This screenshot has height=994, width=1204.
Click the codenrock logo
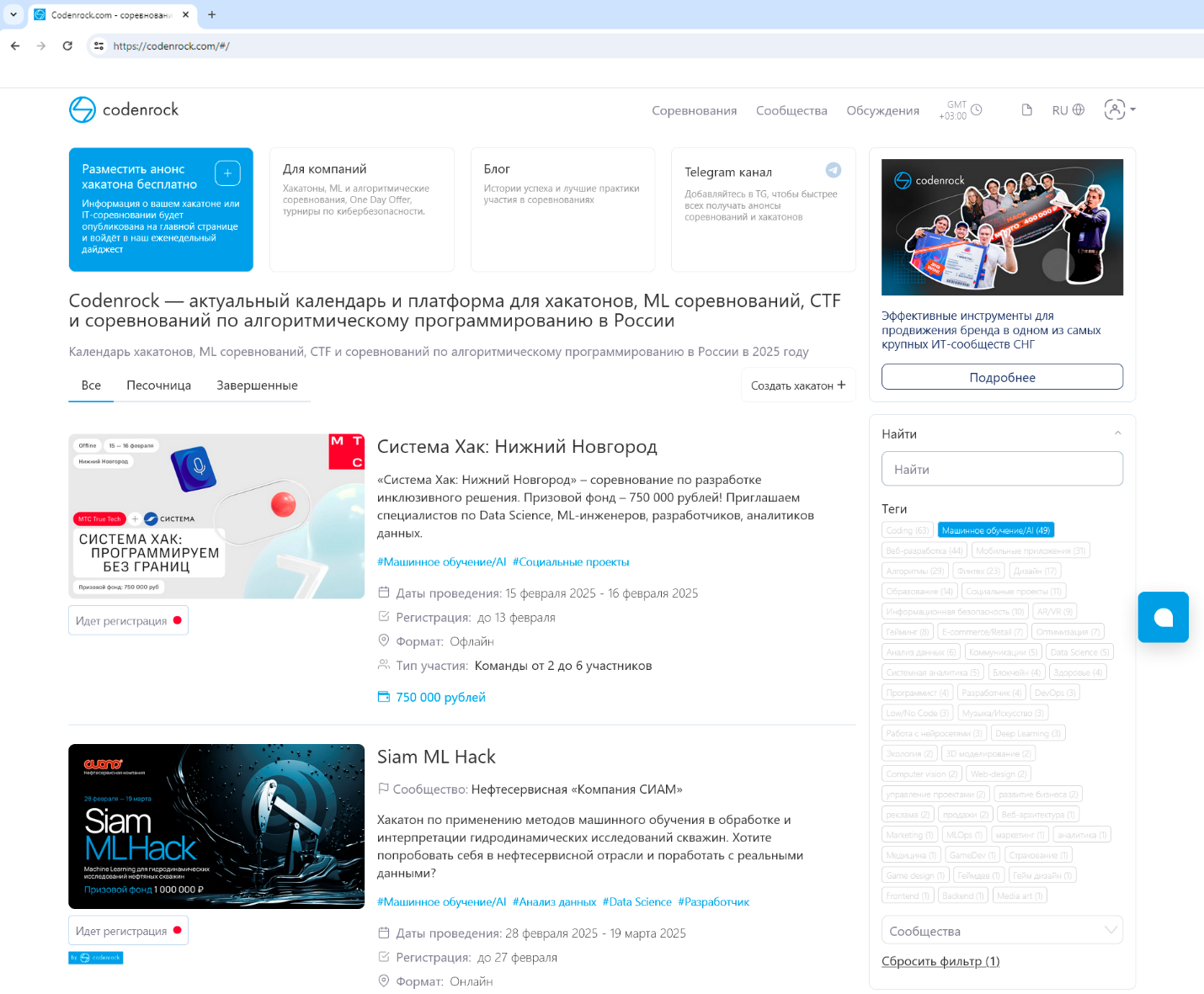coord(124,109)
